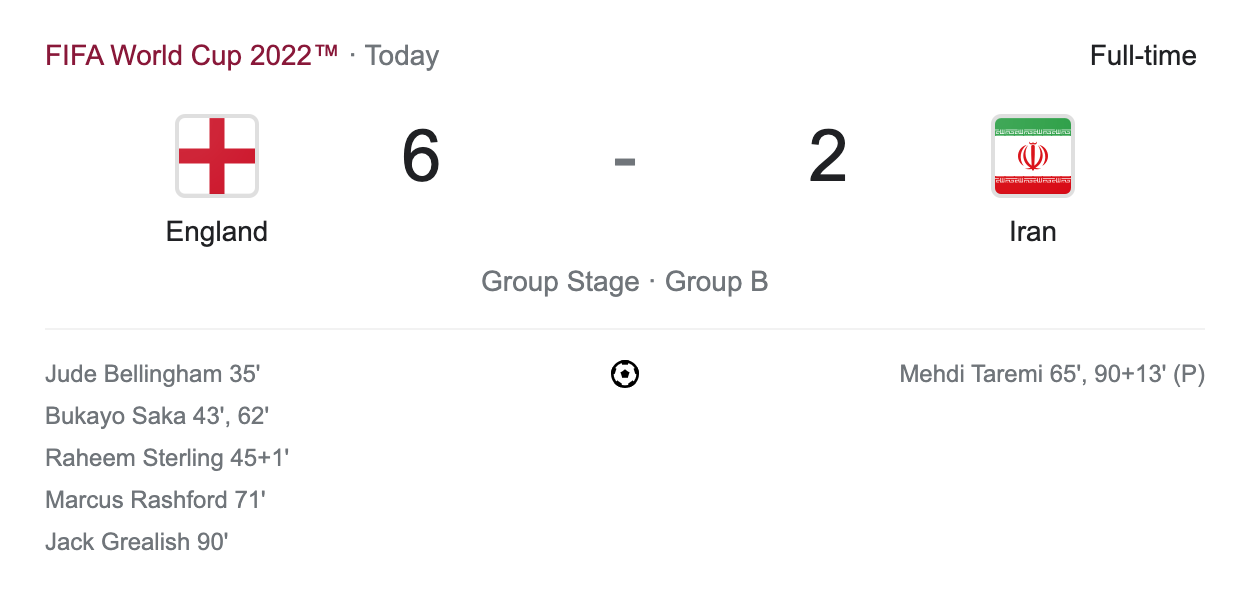Image resolution: width=1249 pixels, height=589 pixels.
Task: Click Iran's score of 2
Action: (828, 157)
